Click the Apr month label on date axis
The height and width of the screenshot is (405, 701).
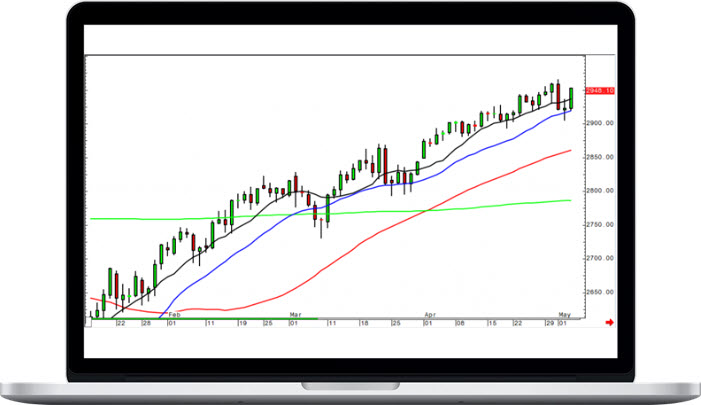(430, 313)
